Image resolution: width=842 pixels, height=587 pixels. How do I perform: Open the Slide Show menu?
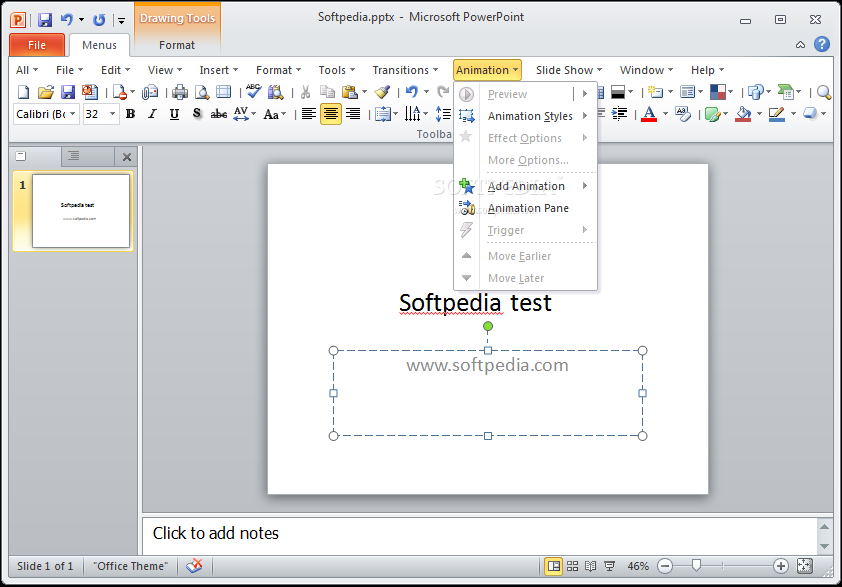(x=569, y=70)
